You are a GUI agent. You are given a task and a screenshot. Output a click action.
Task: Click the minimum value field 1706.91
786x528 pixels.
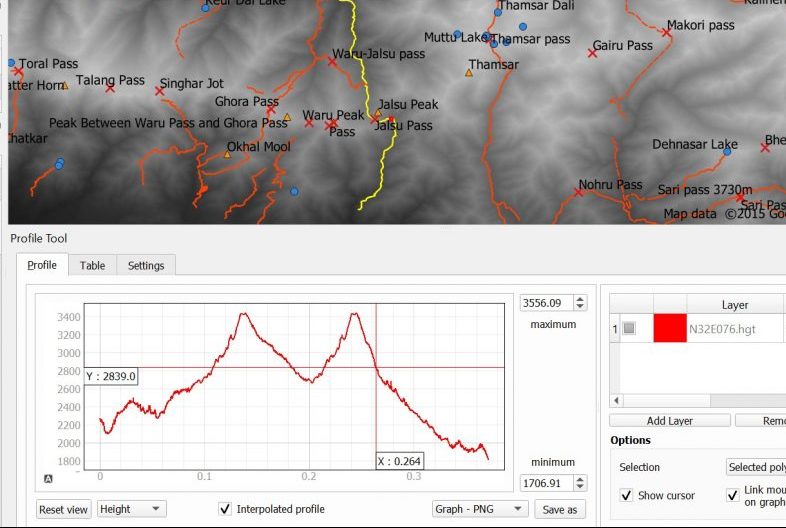pos(546,483)
